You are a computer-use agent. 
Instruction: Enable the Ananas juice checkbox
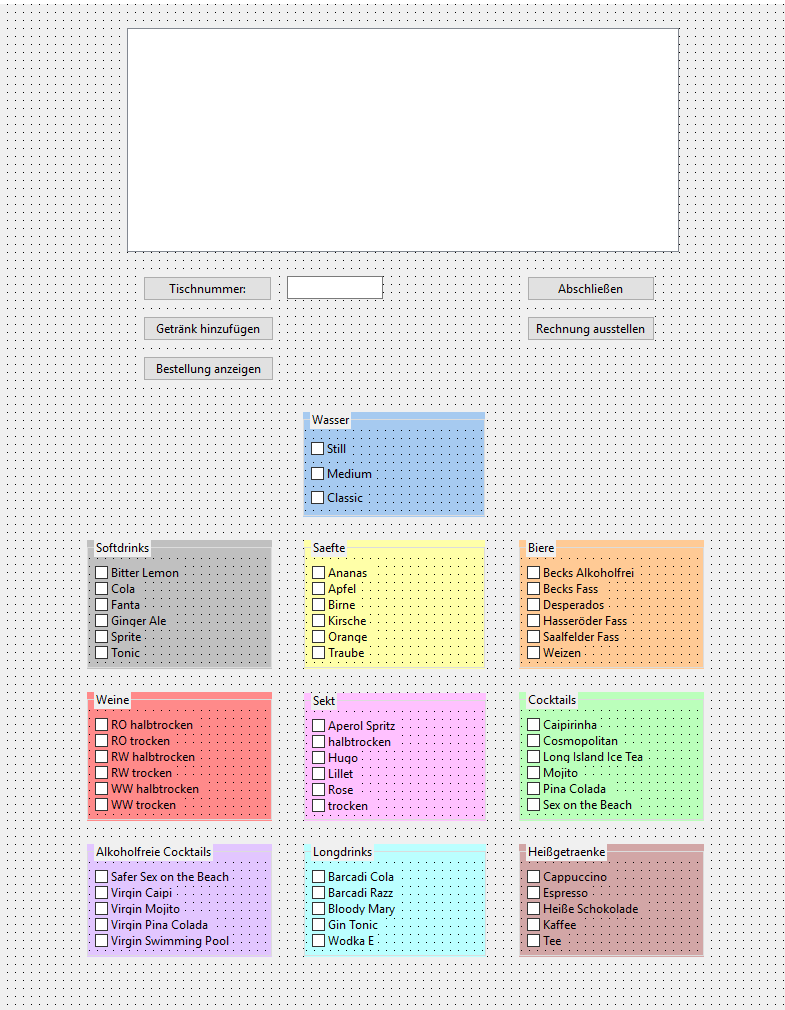pos(319,573)
